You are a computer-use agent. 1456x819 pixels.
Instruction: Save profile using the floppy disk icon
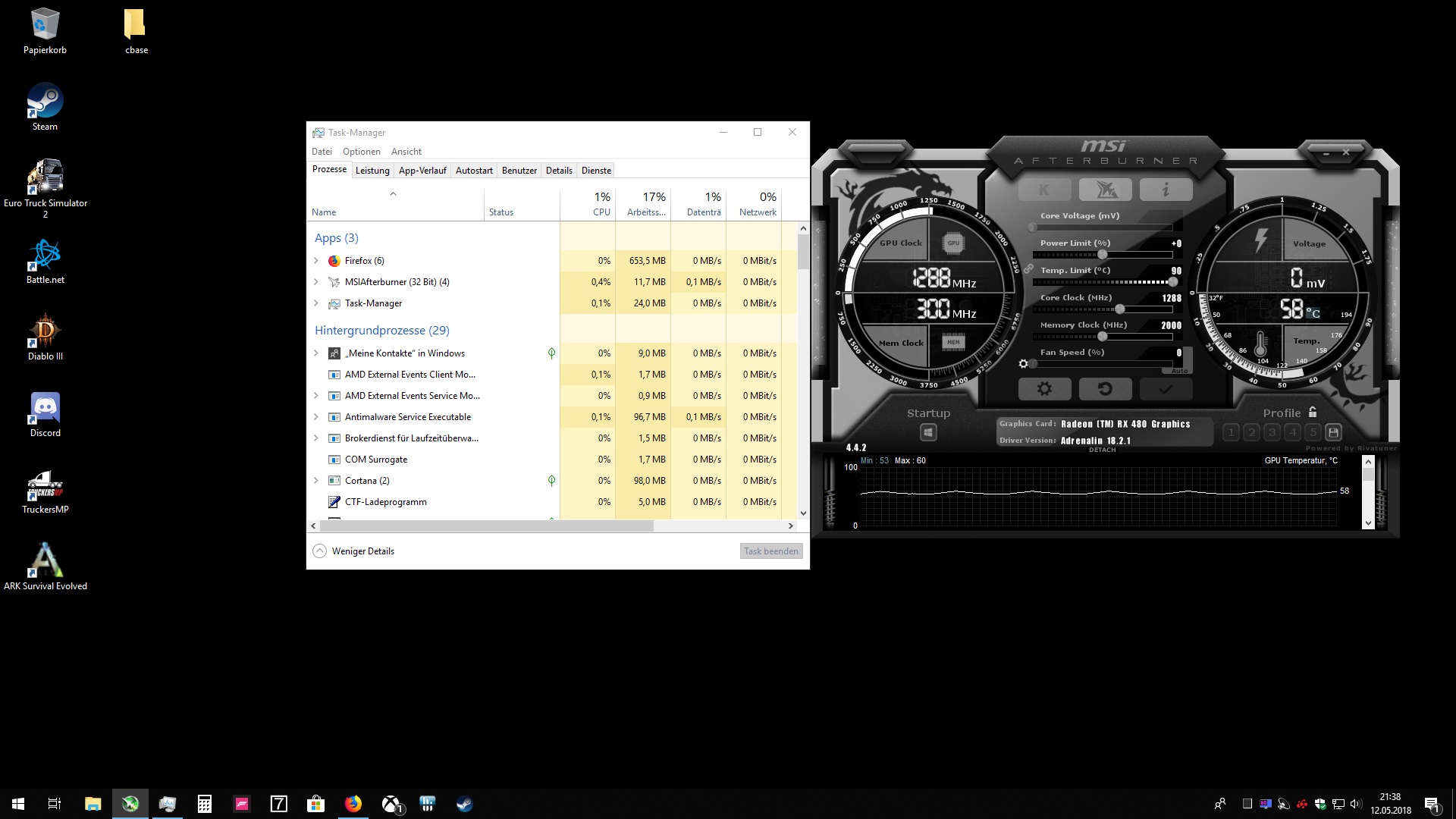pos(1333,432)
